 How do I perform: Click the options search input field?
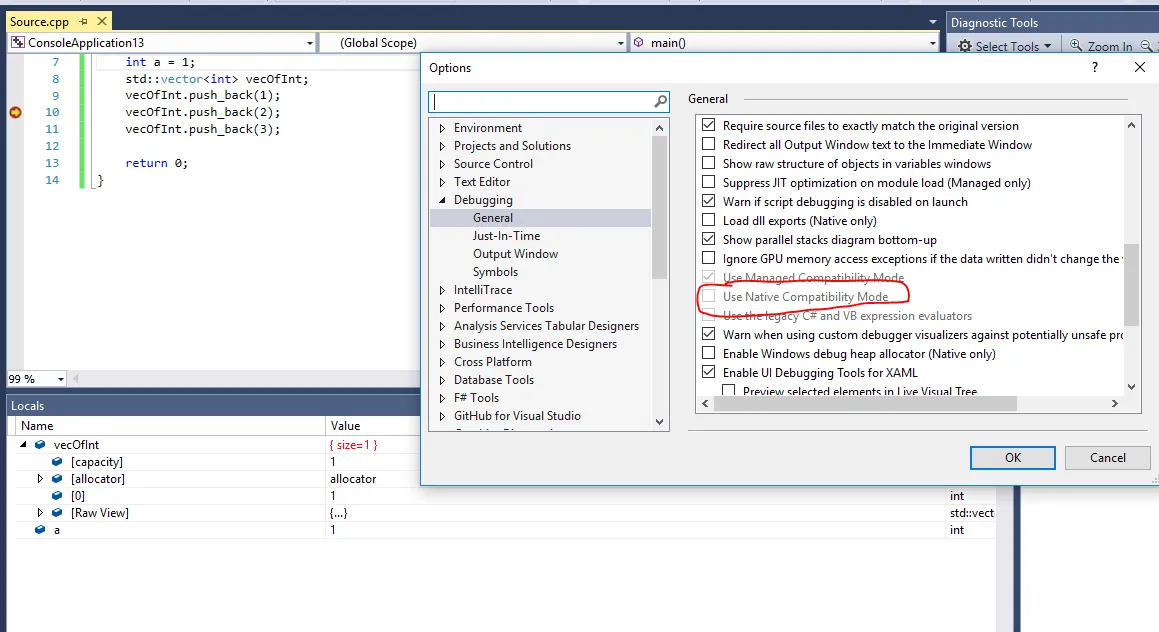point(542,101)
